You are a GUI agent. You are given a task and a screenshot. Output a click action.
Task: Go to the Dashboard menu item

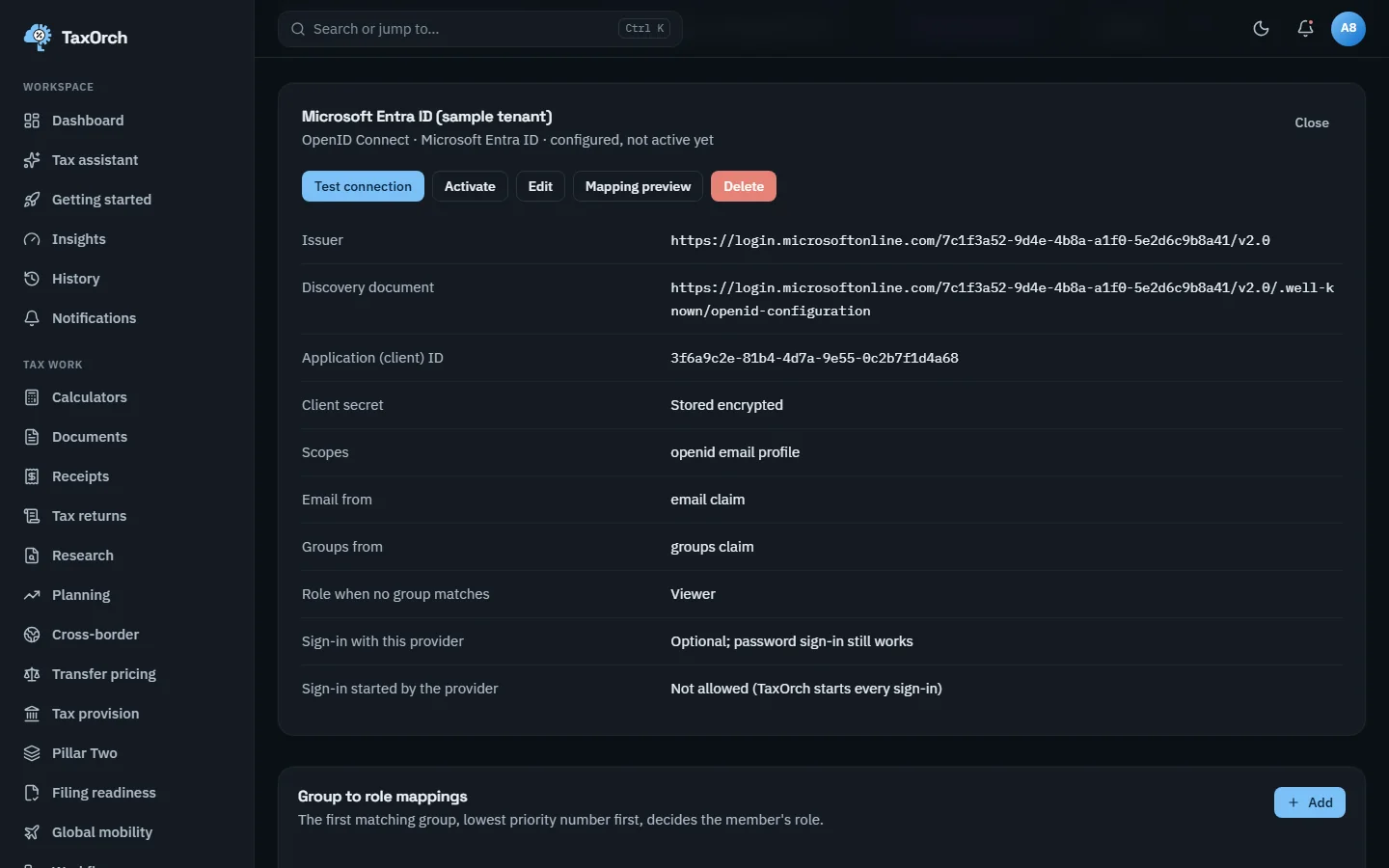127,121
